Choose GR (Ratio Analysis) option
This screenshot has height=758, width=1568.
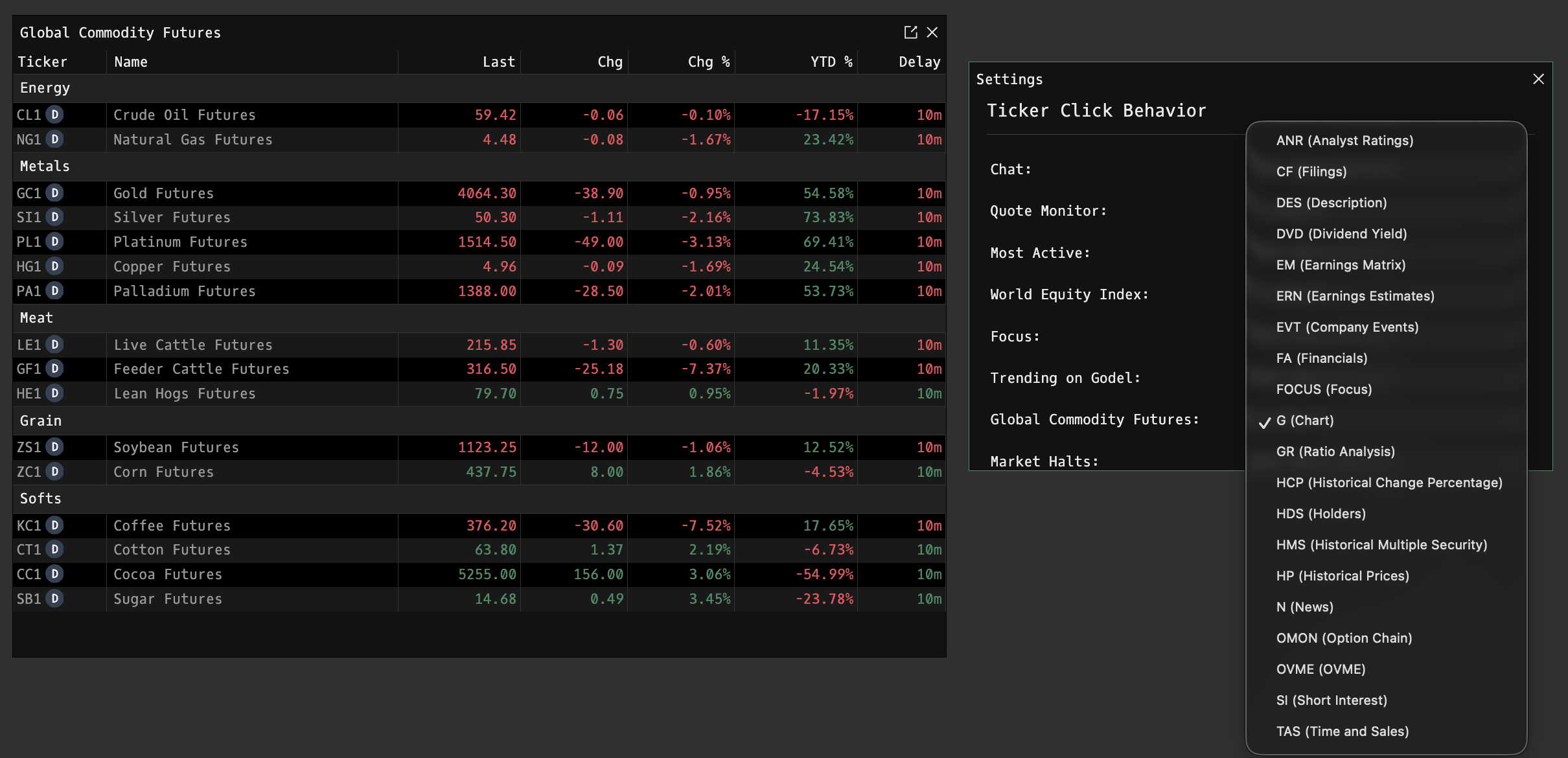pyautogui.click(x=1386, y=452)
